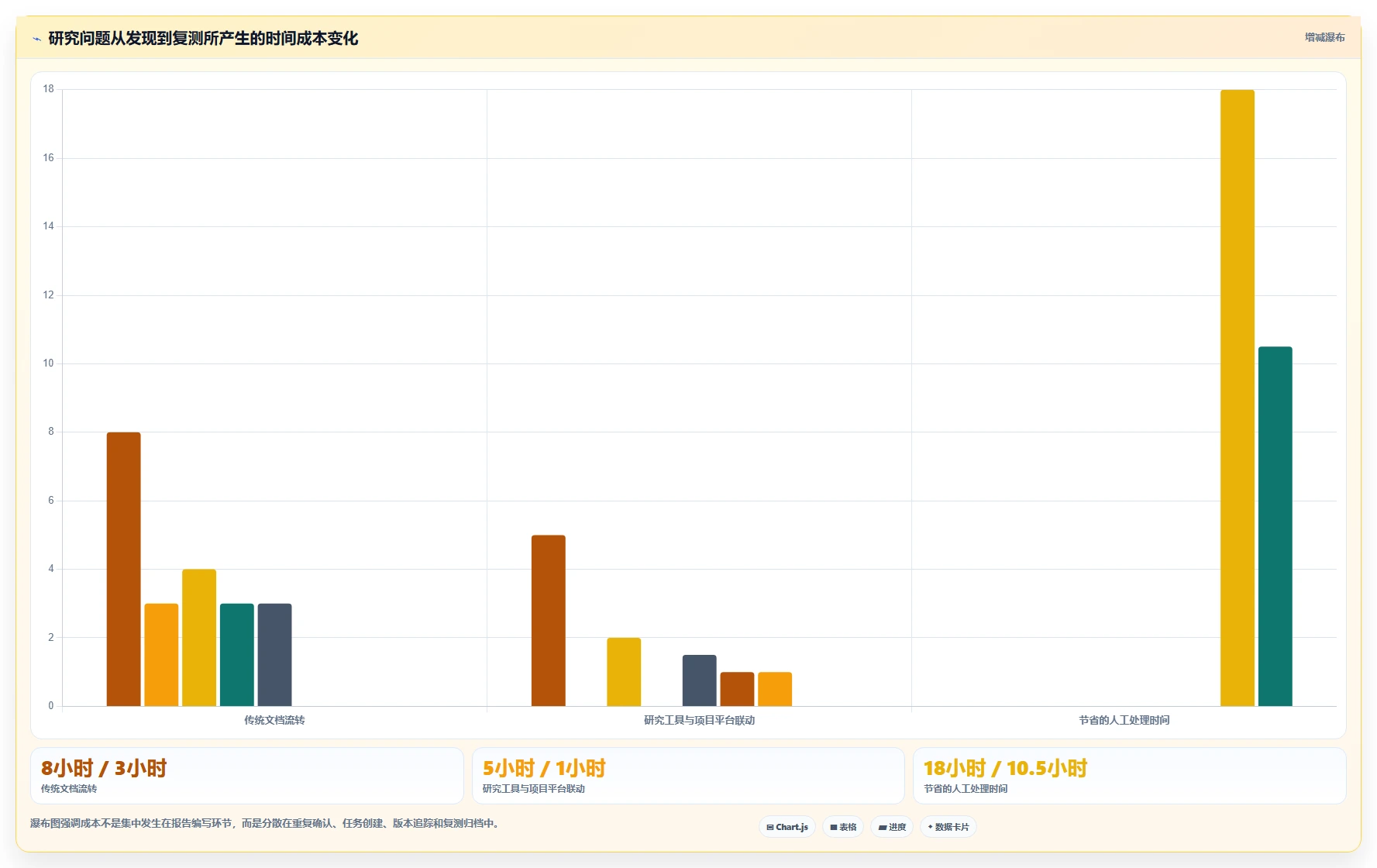Click the 传统文档流转 x-axis label
This screenshot has width=1377, height=868.
point(274,720)
